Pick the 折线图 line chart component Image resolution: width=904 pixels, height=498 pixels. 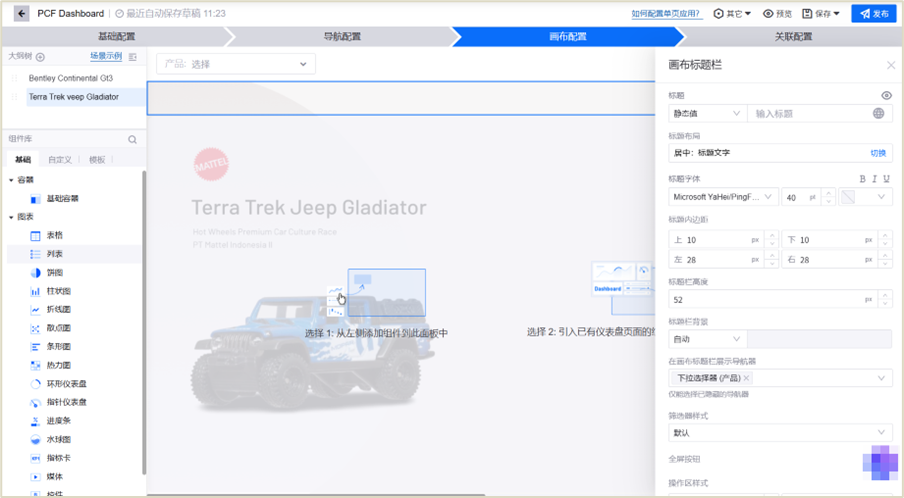58,310
